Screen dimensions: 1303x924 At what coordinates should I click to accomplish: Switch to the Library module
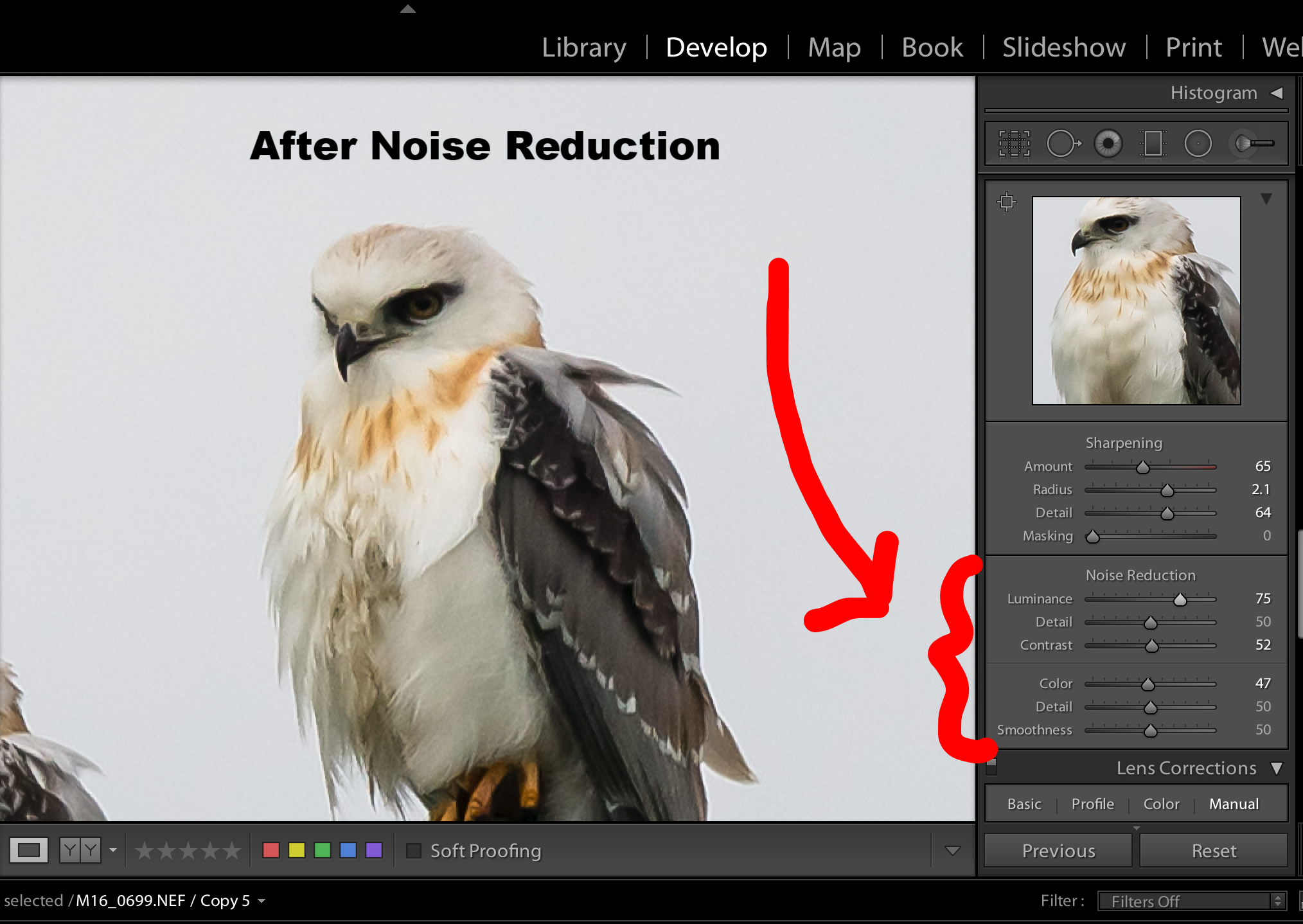583,48
